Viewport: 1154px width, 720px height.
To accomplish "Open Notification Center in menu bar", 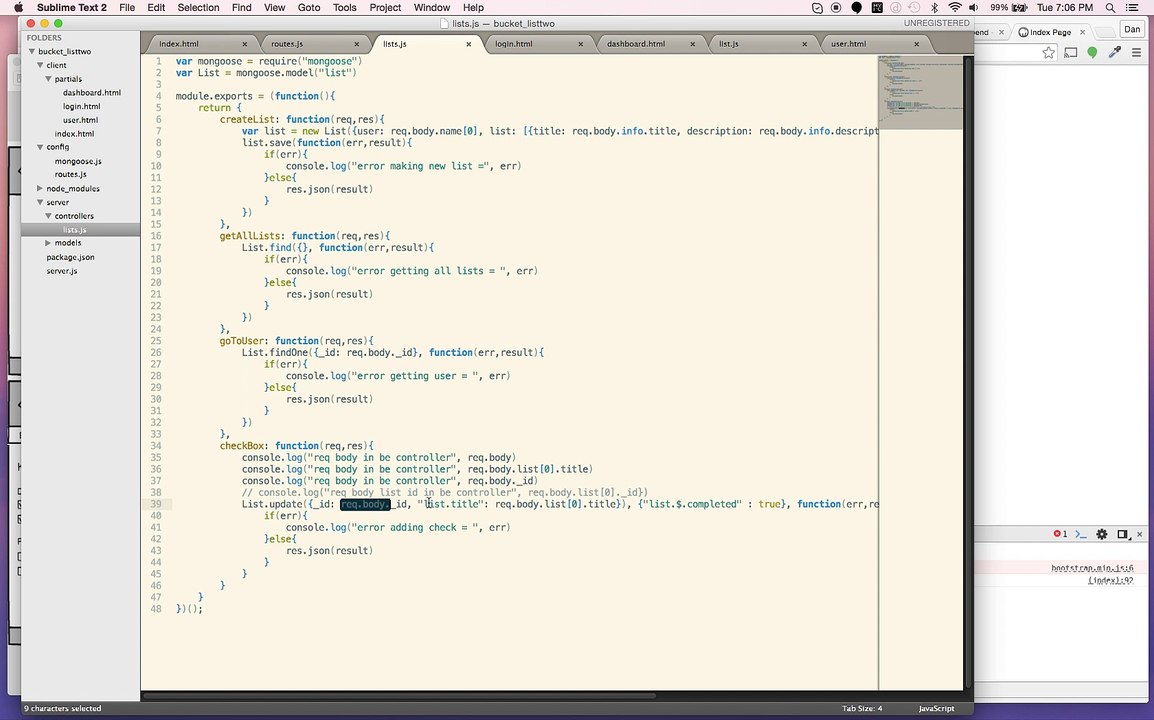I will click(1133, 7).
